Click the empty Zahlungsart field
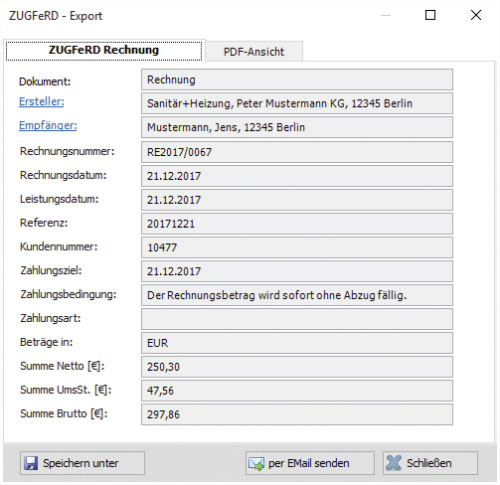 pyautogui.click(x=297, y=319)
